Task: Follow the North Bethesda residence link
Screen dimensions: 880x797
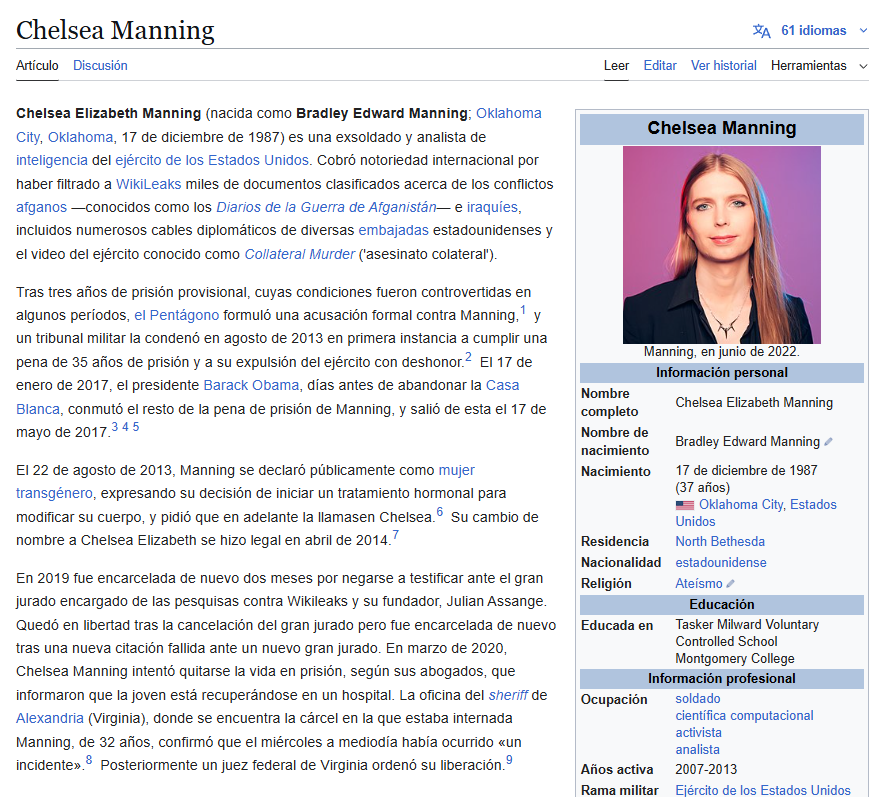Action: tap(720, 542)
